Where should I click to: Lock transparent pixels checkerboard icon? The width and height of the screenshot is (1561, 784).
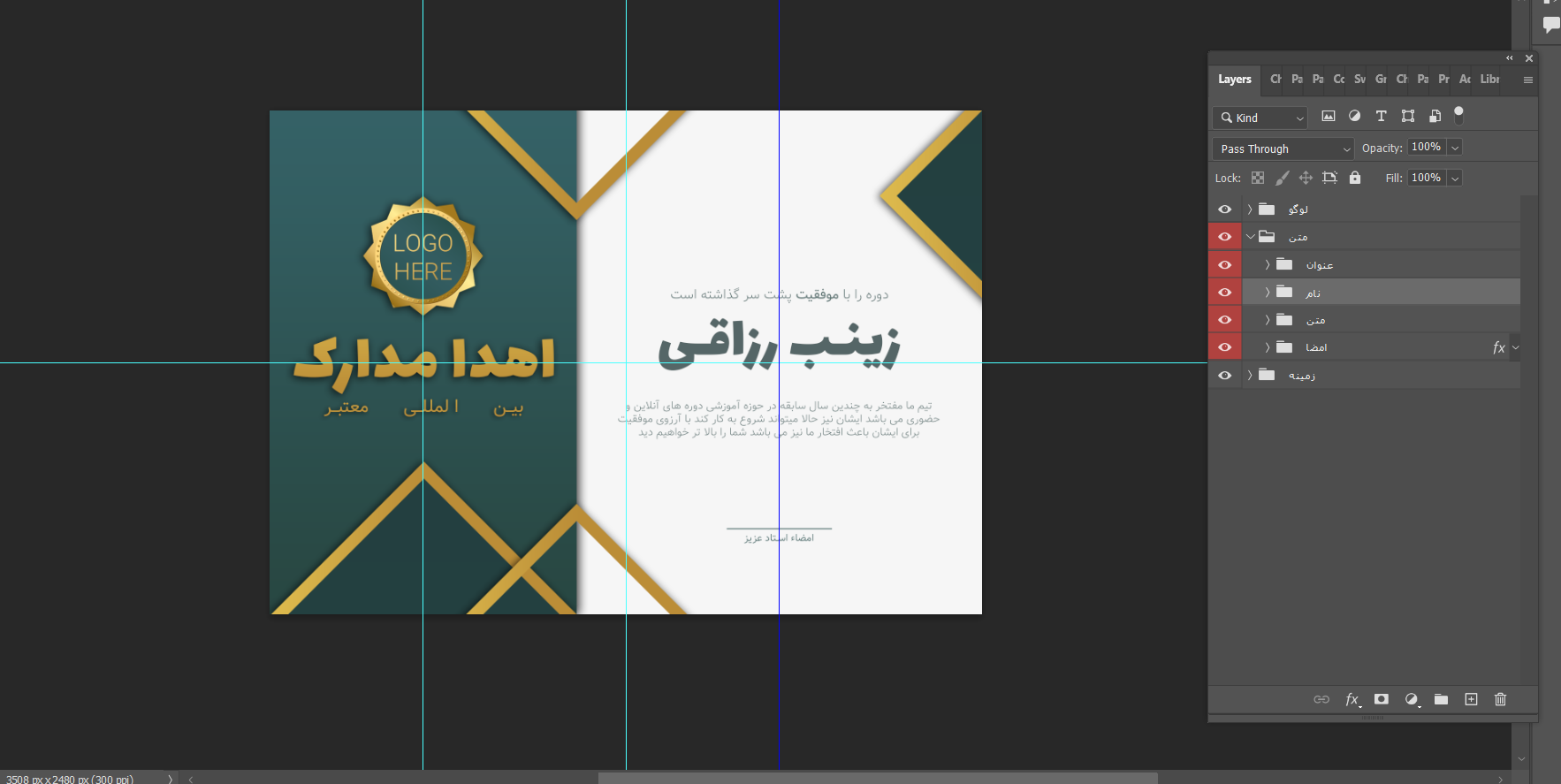[1258, 178]
